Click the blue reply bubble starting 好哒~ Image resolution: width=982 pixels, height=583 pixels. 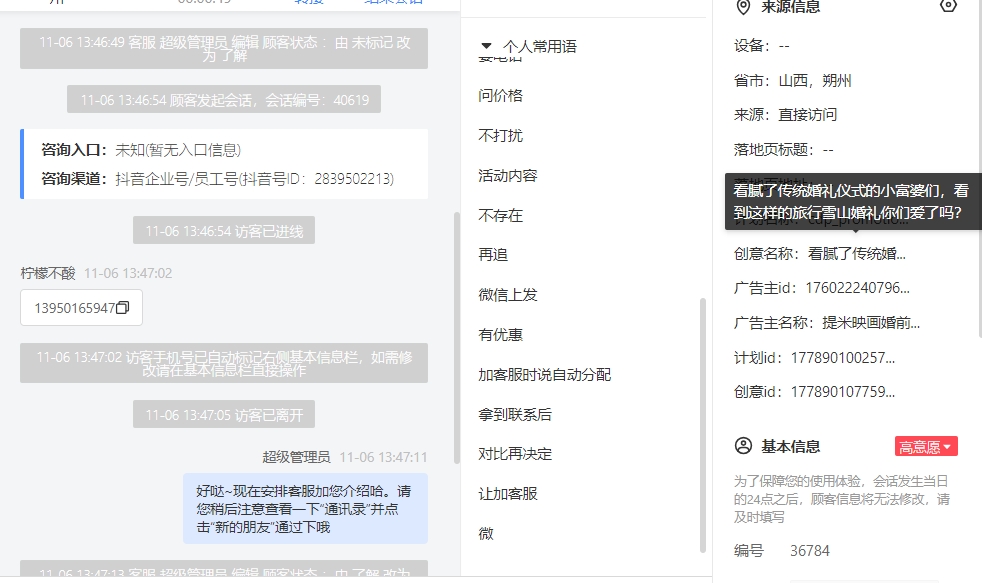click(306, 508)
